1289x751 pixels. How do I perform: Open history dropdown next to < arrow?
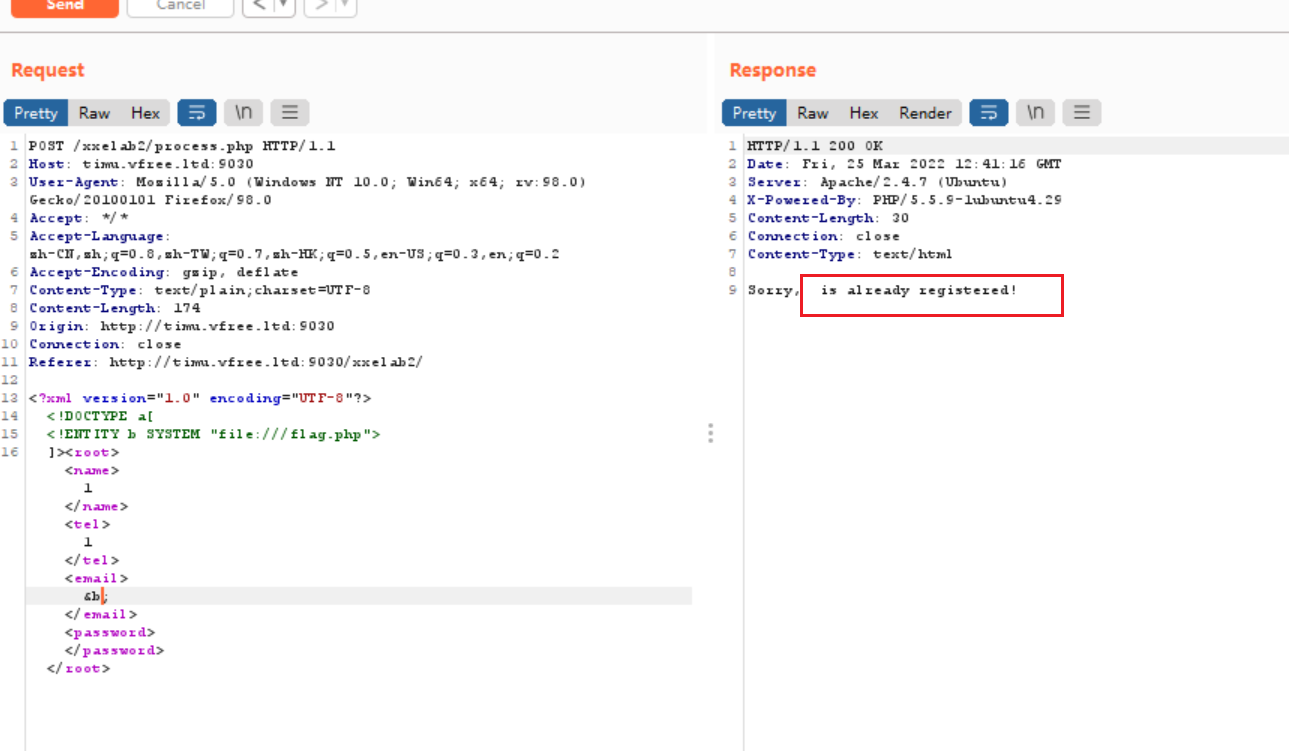[x=284, y=6]
